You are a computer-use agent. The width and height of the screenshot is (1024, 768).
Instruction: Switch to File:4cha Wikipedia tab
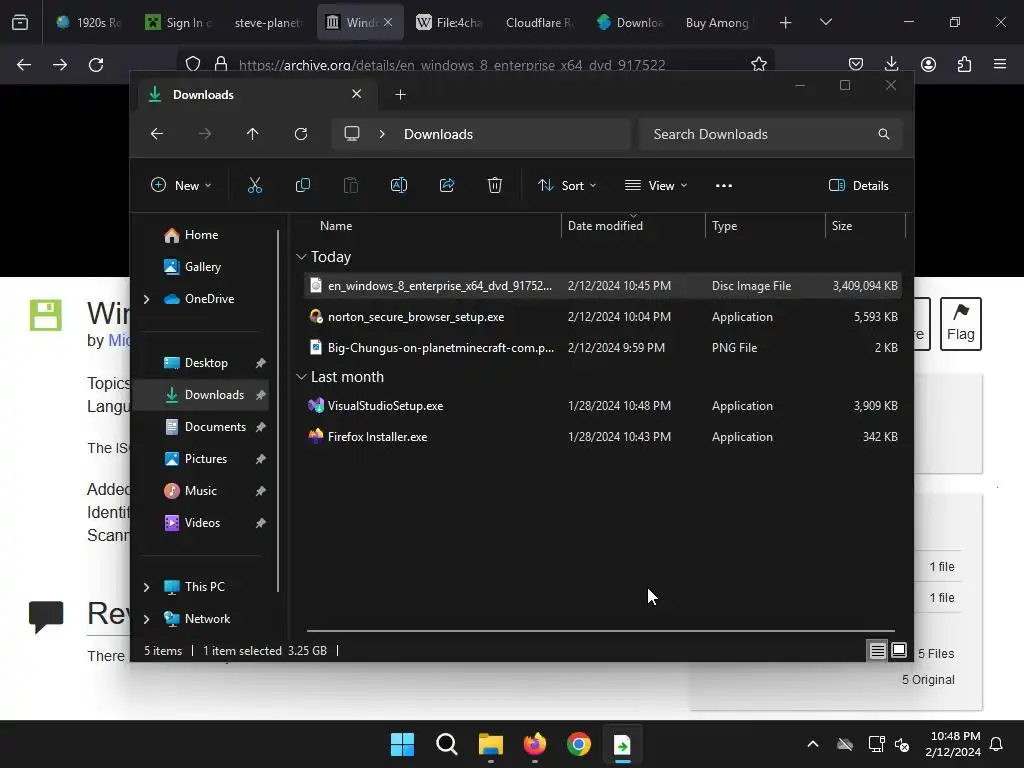click(x=449, y=22)
